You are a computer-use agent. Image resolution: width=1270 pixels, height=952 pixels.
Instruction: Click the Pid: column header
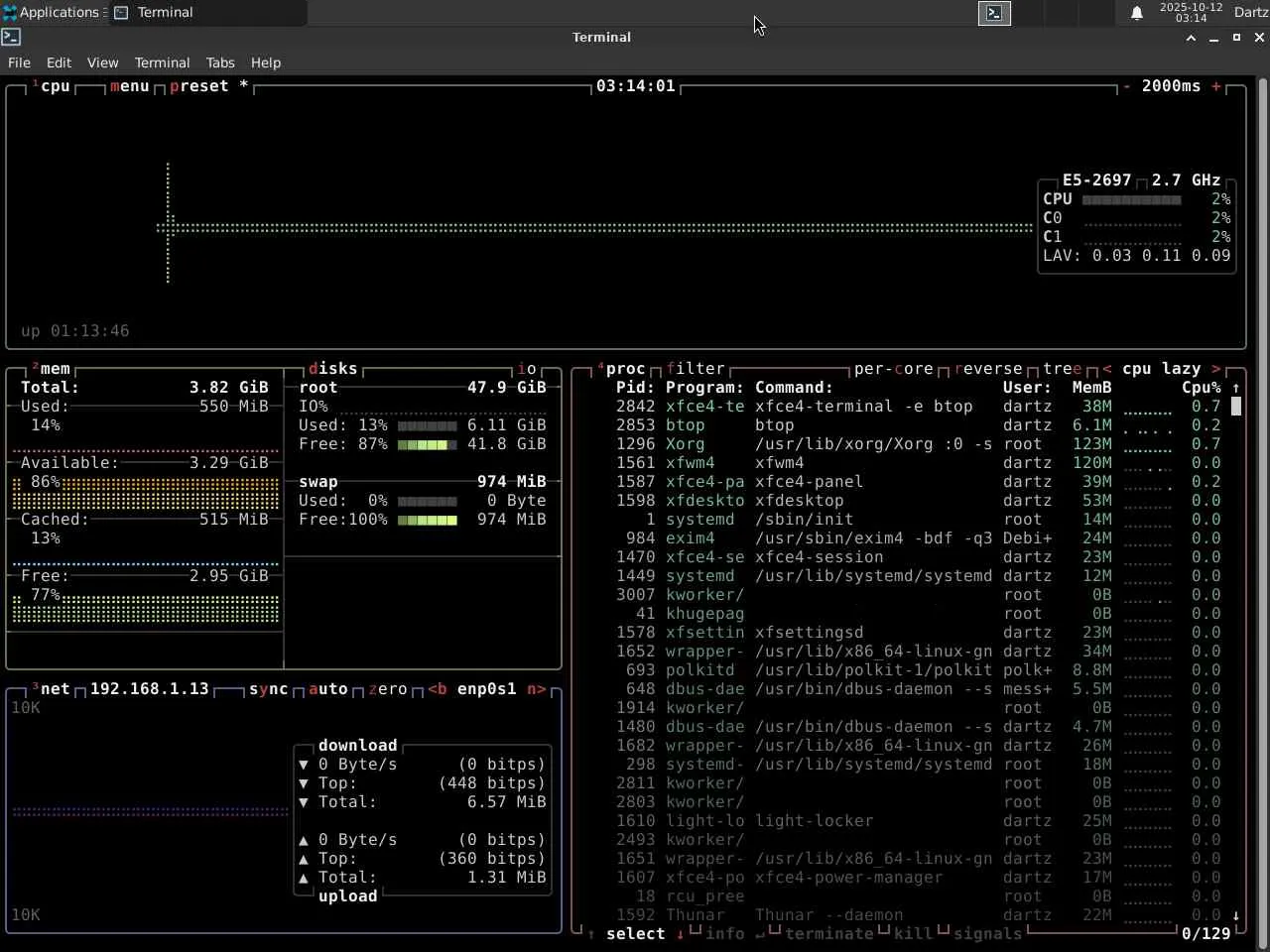pos(635,388)
